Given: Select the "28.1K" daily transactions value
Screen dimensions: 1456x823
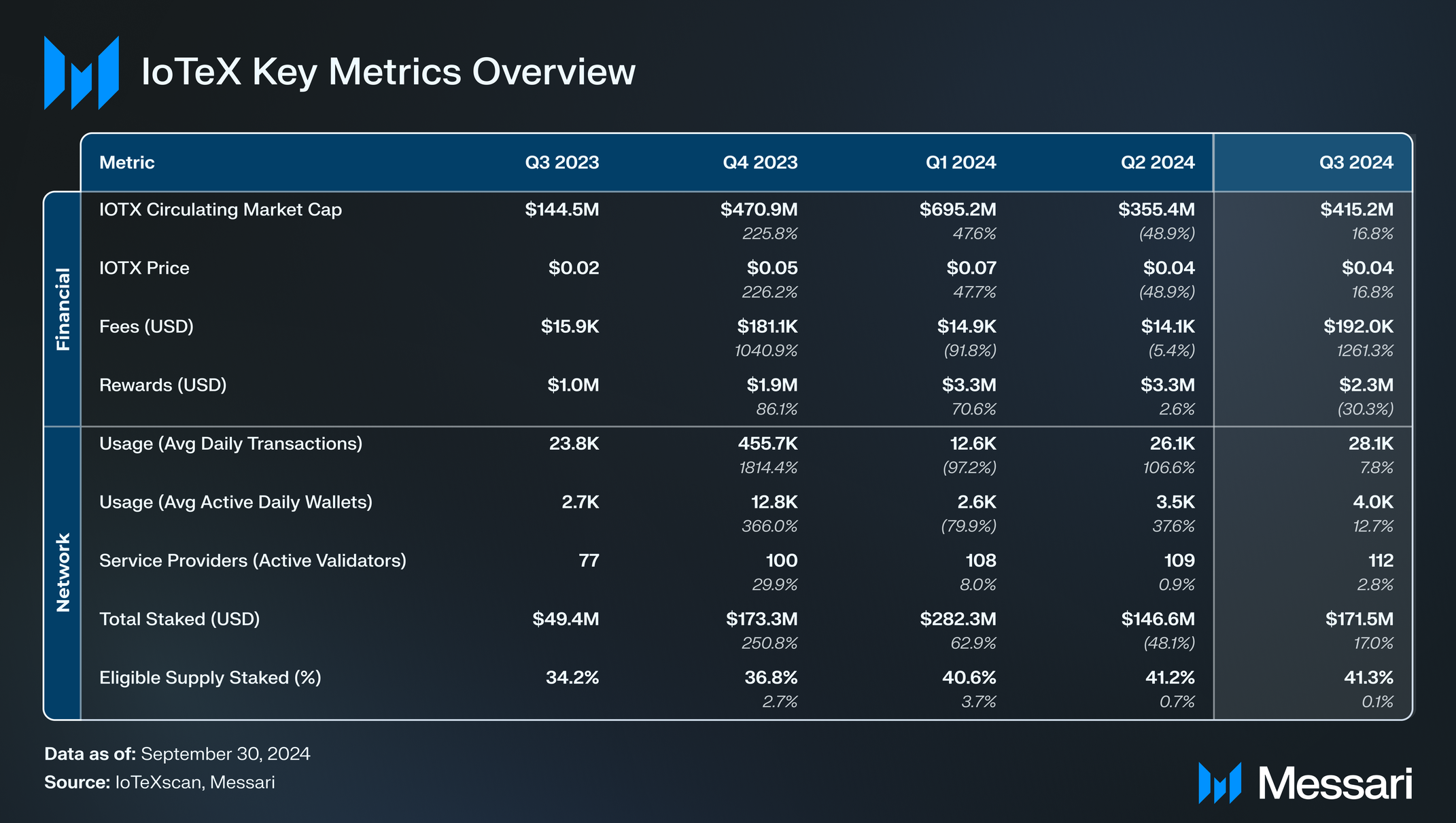Looking at the screenshot, I should click(1371, 443).
